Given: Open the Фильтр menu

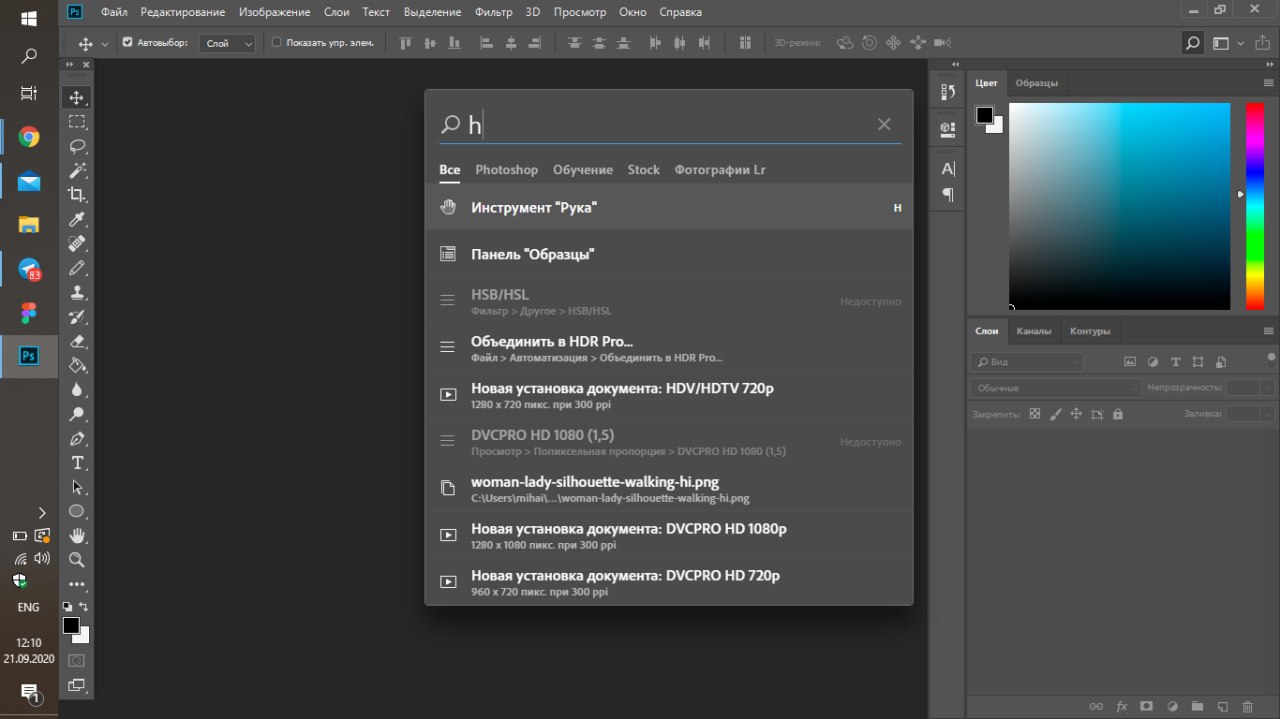Looking at the screenshot, I should click(493, 12).
